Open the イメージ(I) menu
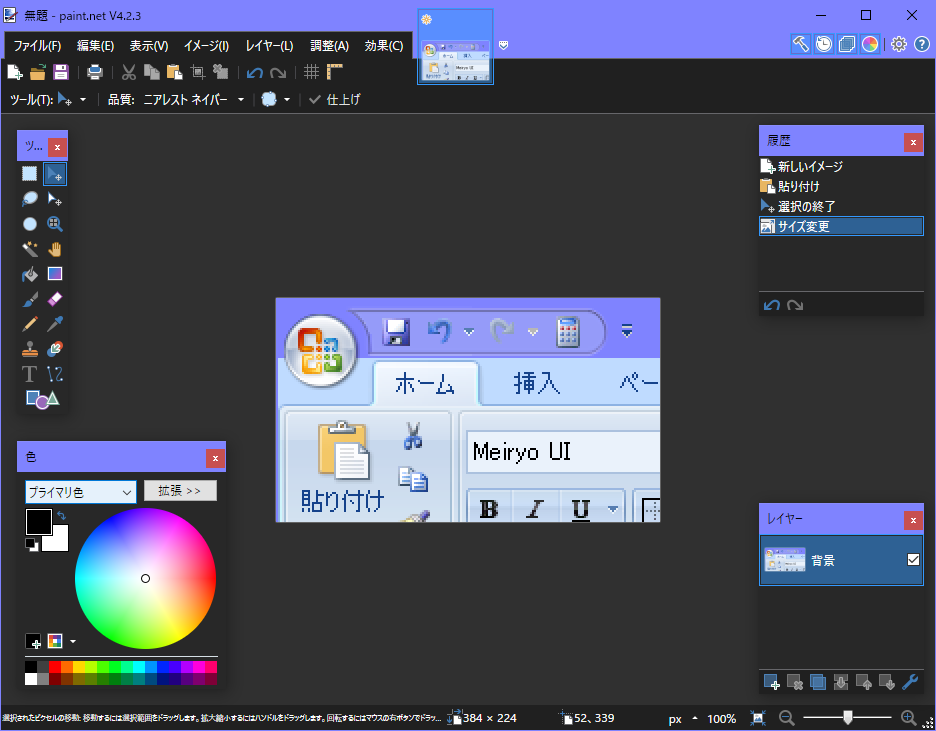Viewport: 936px width, 731px height. pyautogui.click(x=207, y=46)
